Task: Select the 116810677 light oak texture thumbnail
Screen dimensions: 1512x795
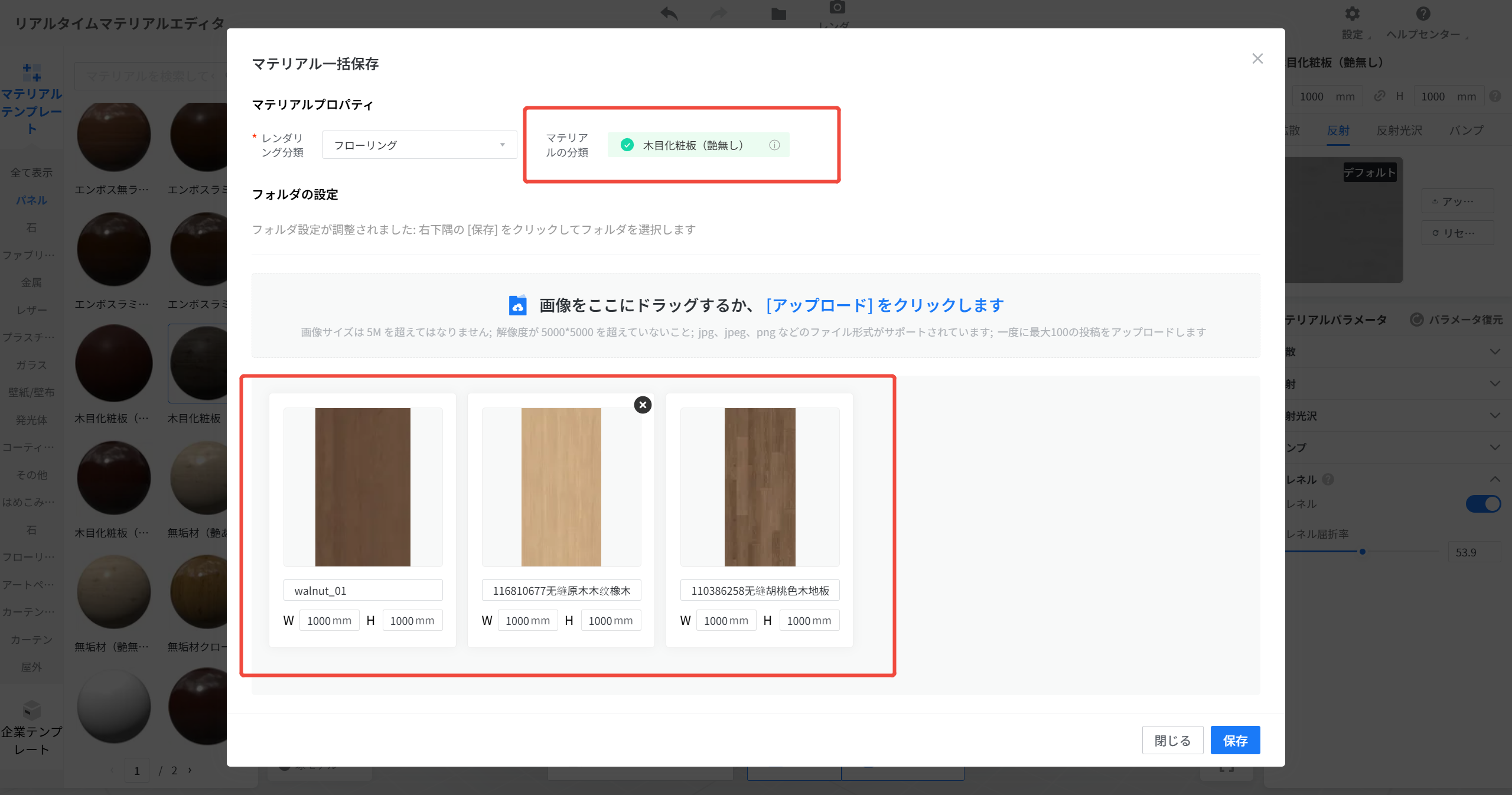Action: [561, 487]
